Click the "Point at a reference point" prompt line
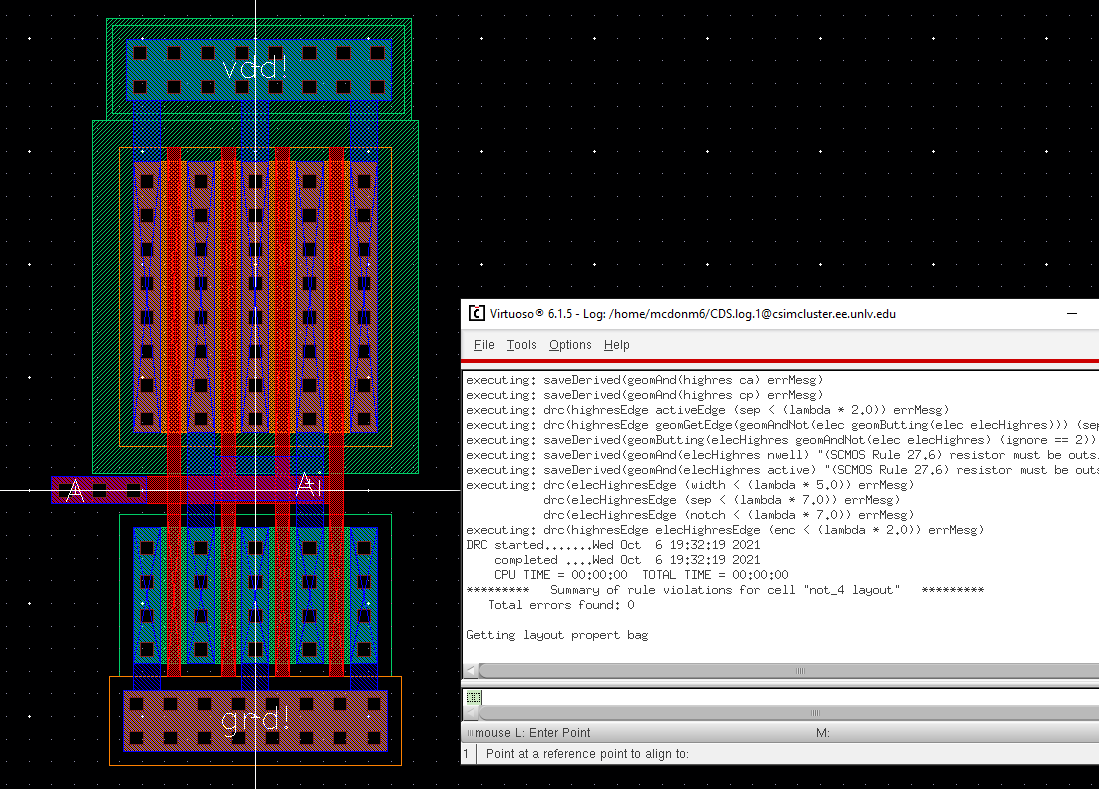Screen dimensions: 1099x789 pos(587,754)
